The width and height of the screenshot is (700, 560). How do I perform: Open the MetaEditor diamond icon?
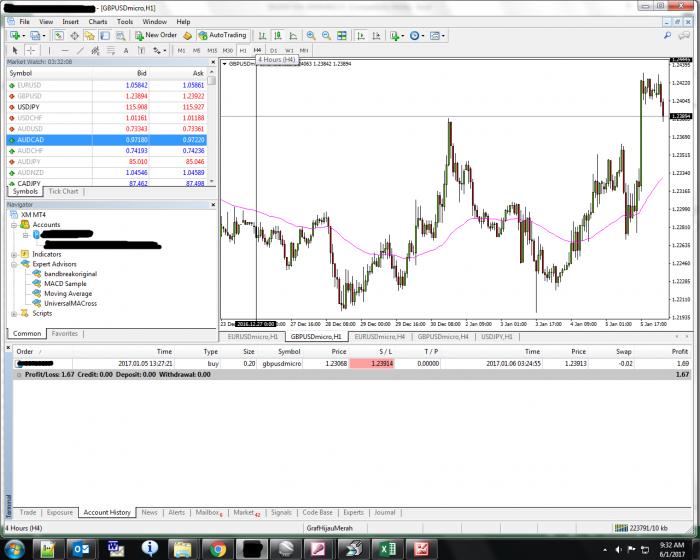point(188,35)
